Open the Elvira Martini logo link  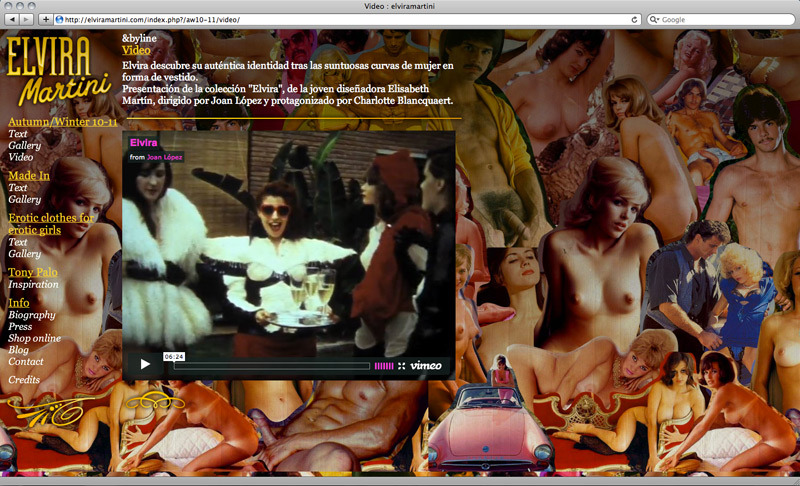click(x=58, y=69)
